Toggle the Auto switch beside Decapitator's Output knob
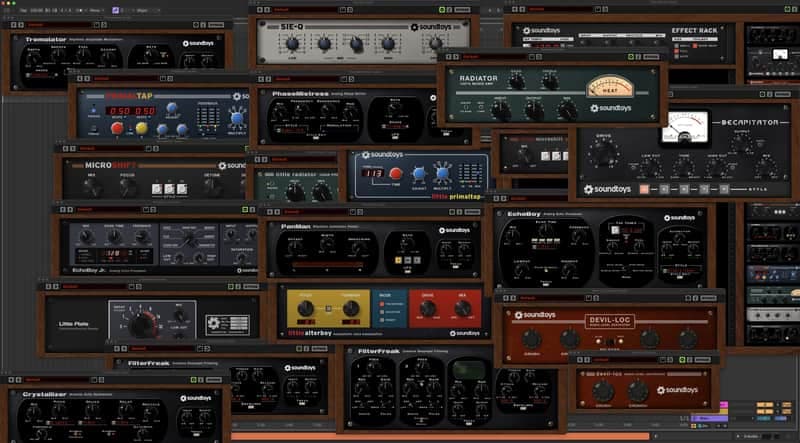 760,142
